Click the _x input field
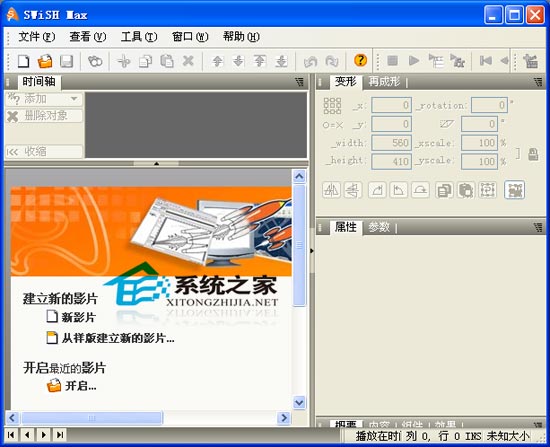The height and width of the screenshot is (447, 550). [391, 105]
